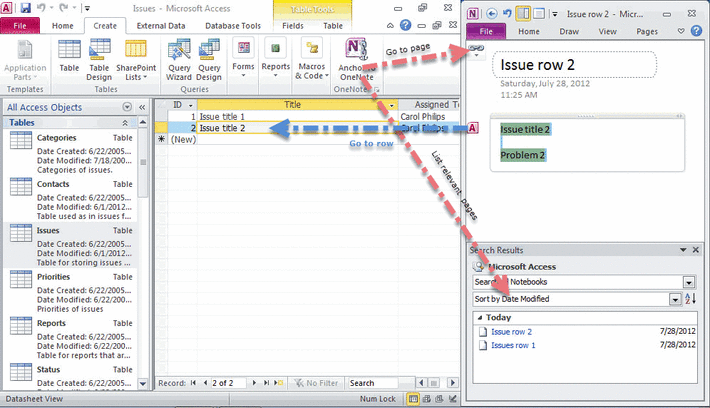Open the Contacts table
710x408 pixels.
(71, 200)
